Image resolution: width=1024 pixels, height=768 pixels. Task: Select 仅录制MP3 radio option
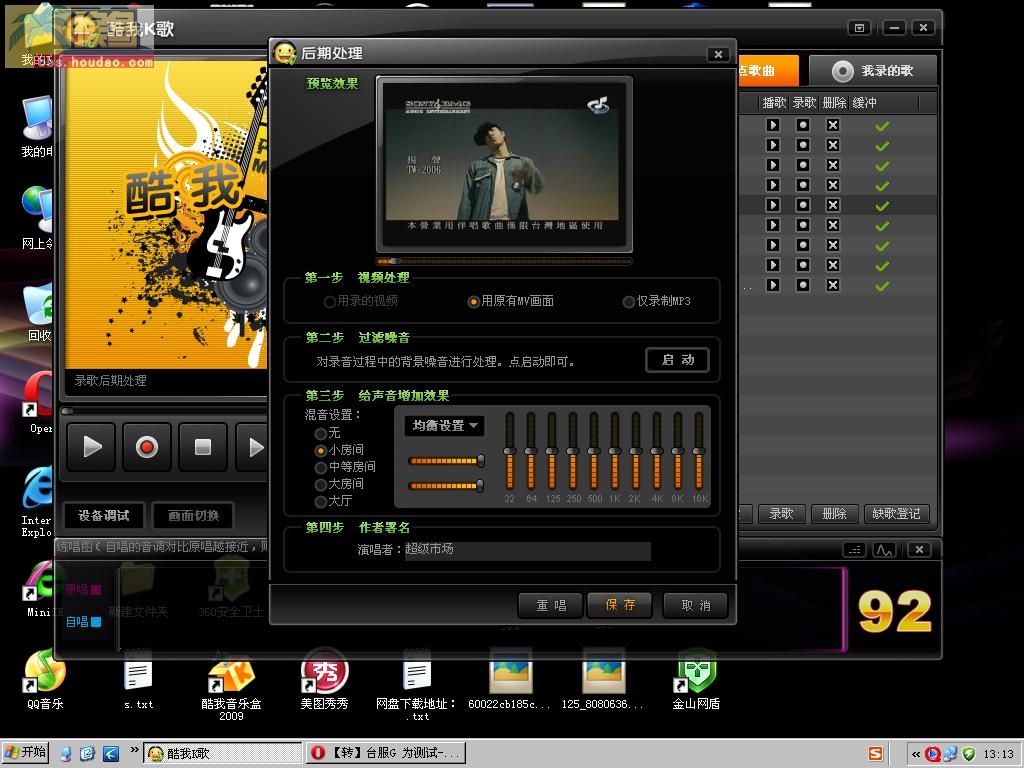coord(656,301)
